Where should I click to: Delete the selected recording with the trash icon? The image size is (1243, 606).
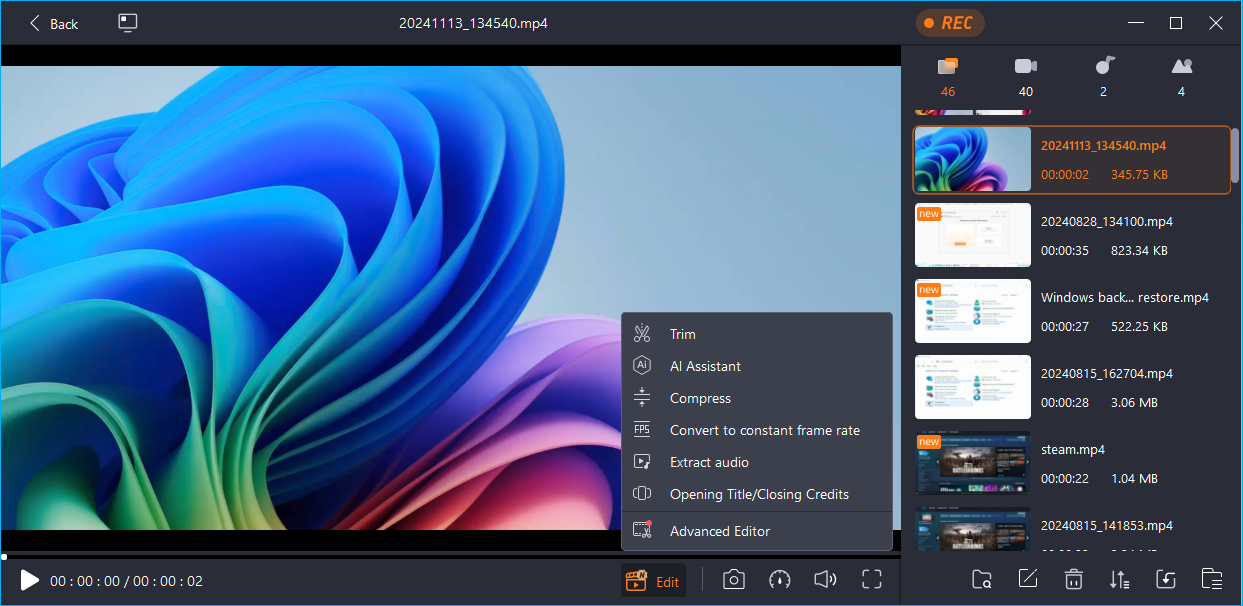click(1074, 579)
